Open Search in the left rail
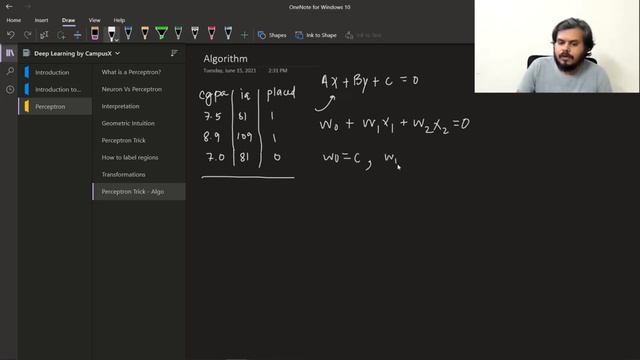 click(10, 71)
